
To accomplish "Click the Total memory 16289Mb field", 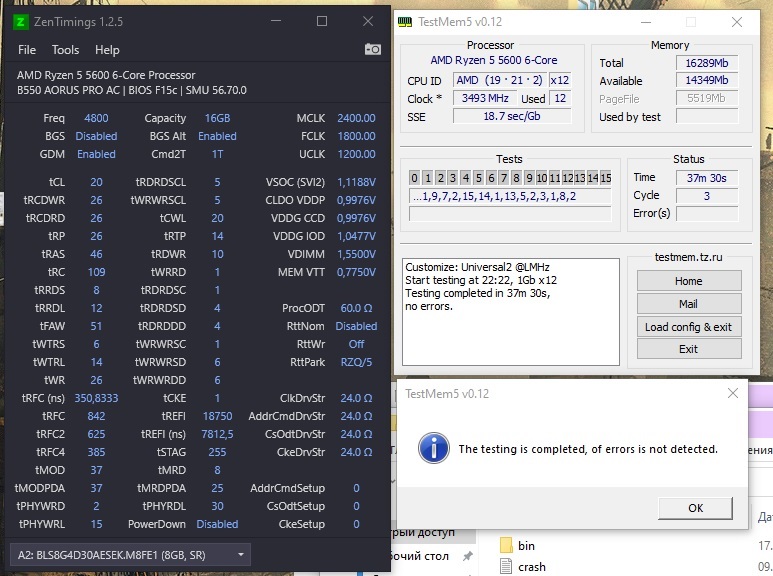I will click(707, 63).
